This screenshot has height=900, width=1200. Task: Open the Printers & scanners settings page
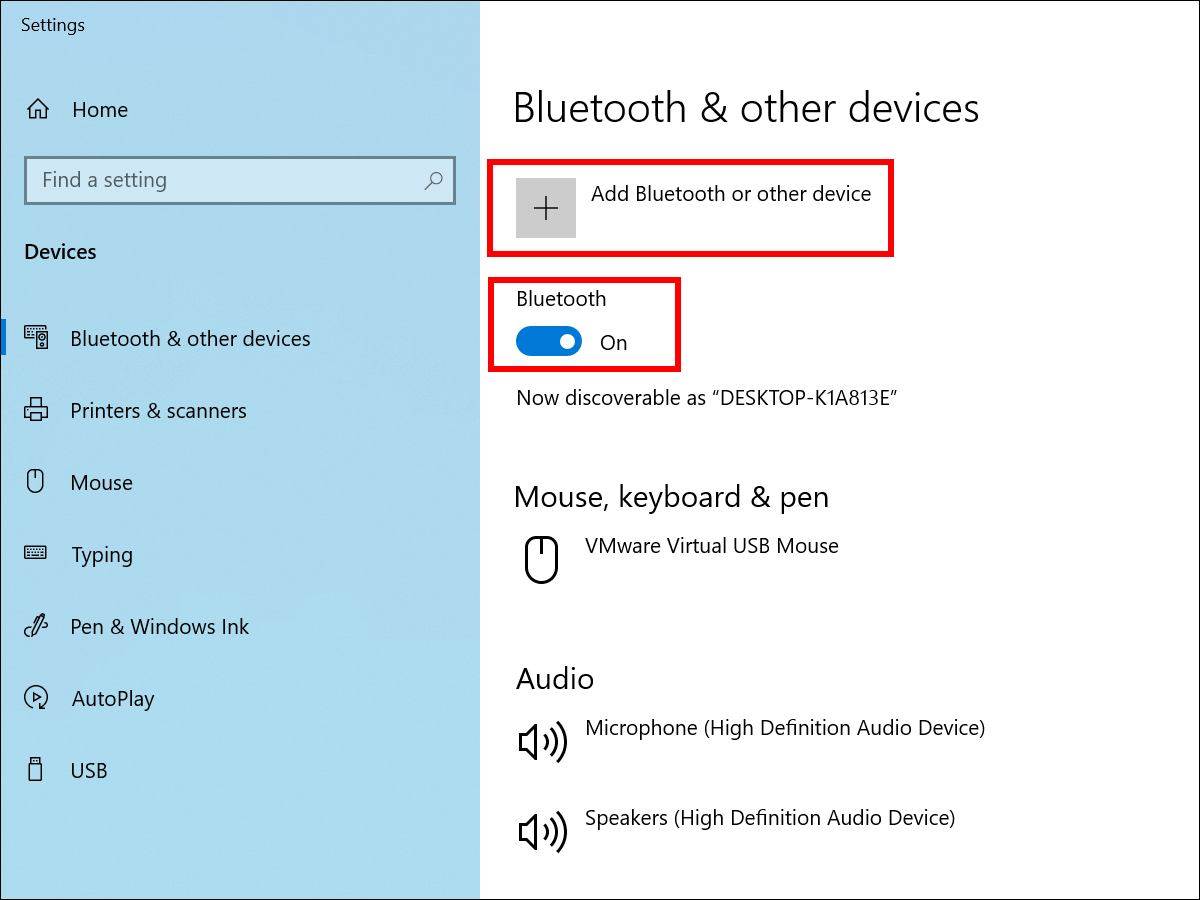158,411
